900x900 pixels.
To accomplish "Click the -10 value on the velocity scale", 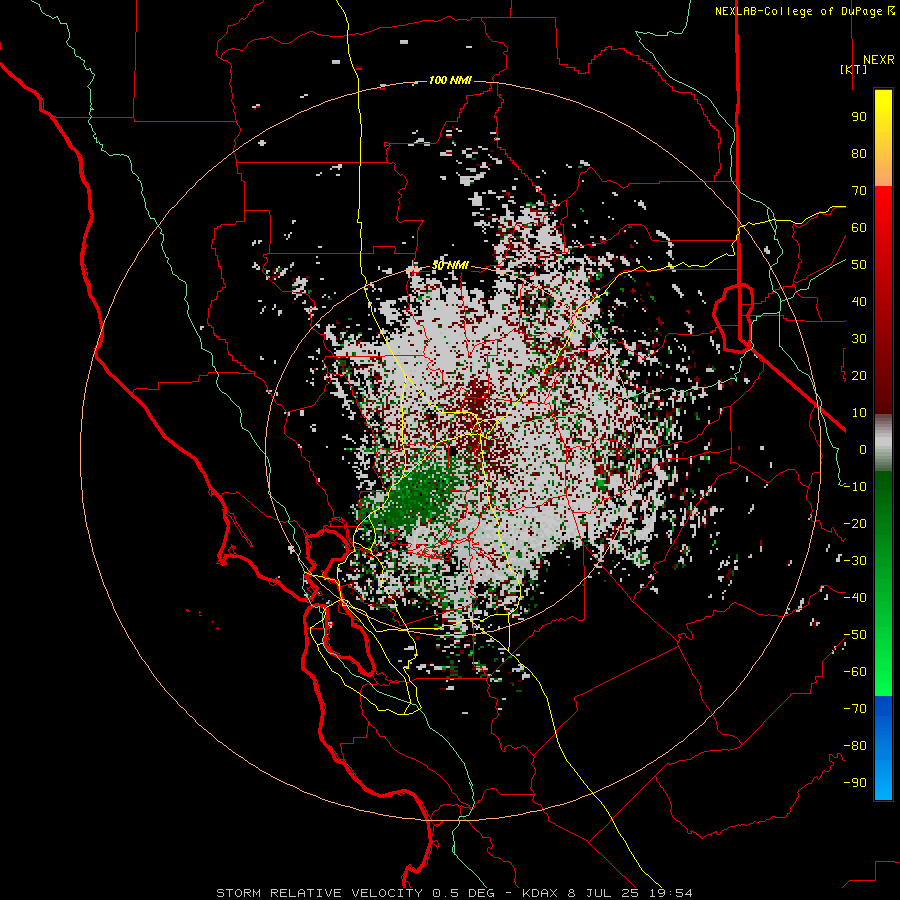I will point(855,487).
